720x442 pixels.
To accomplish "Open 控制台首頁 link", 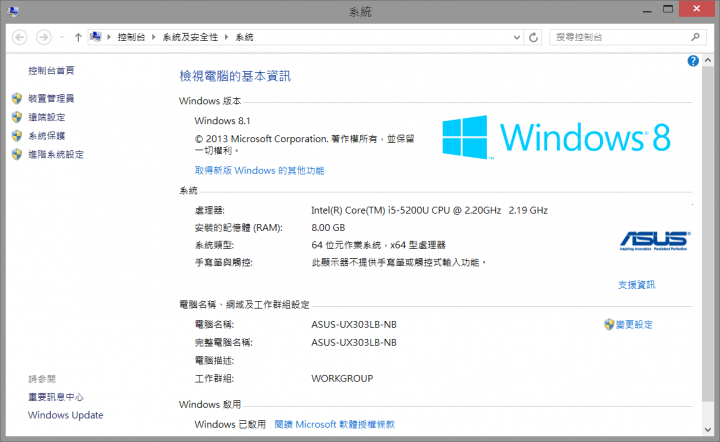I will point(51,70).
